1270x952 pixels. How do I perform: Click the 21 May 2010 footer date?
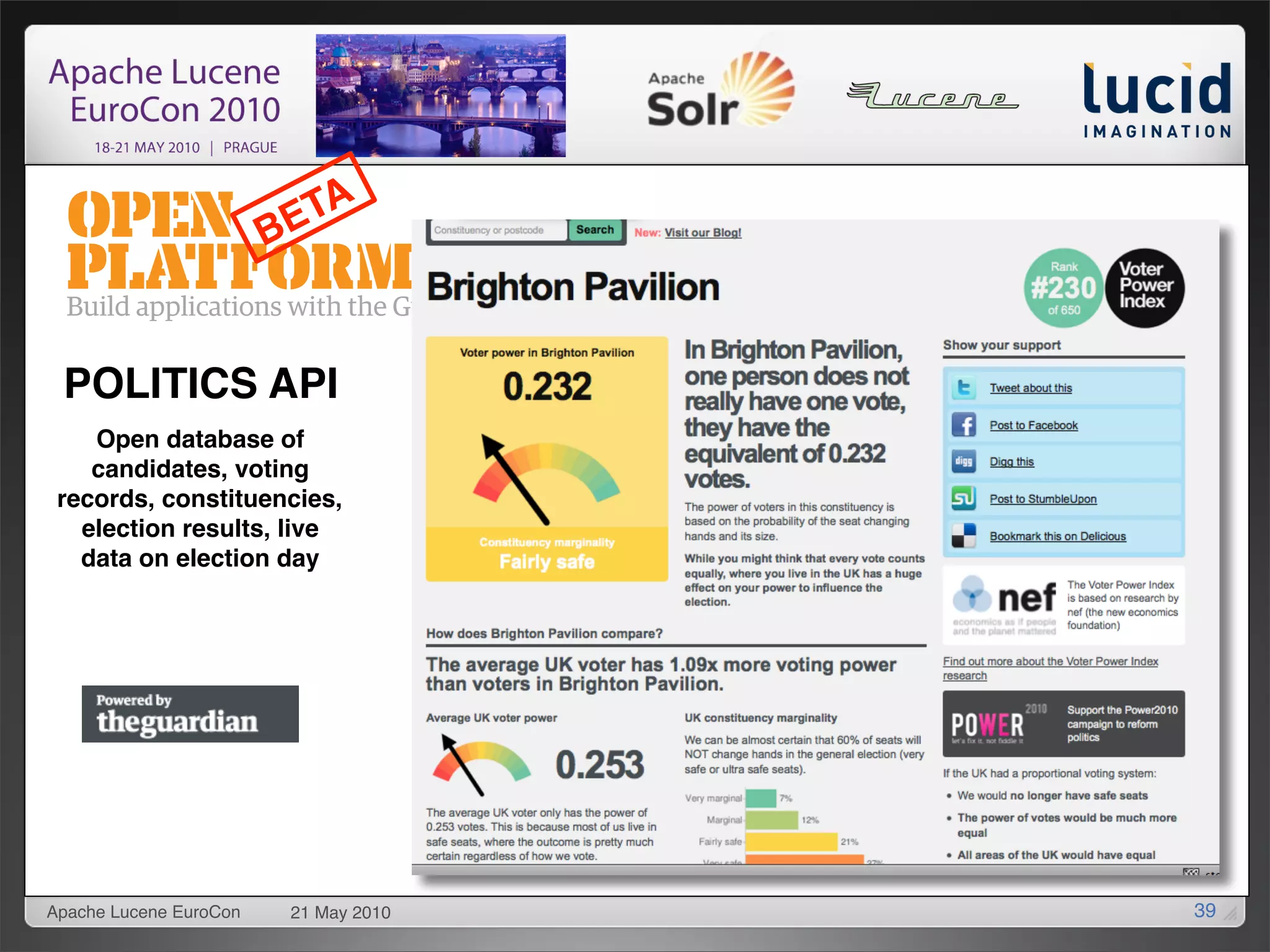340,912
